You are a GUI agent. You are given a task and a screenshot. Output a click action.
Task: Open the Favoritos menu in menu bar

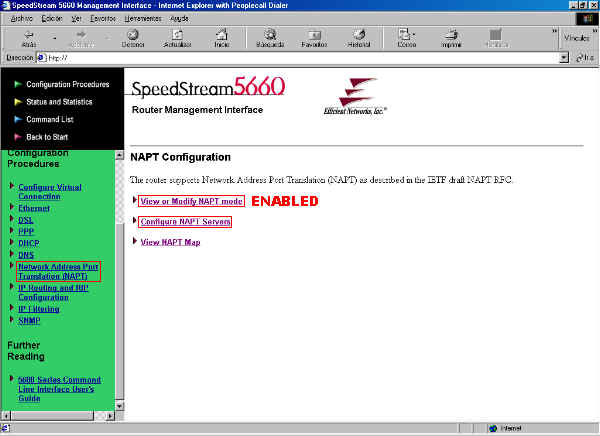102,18
